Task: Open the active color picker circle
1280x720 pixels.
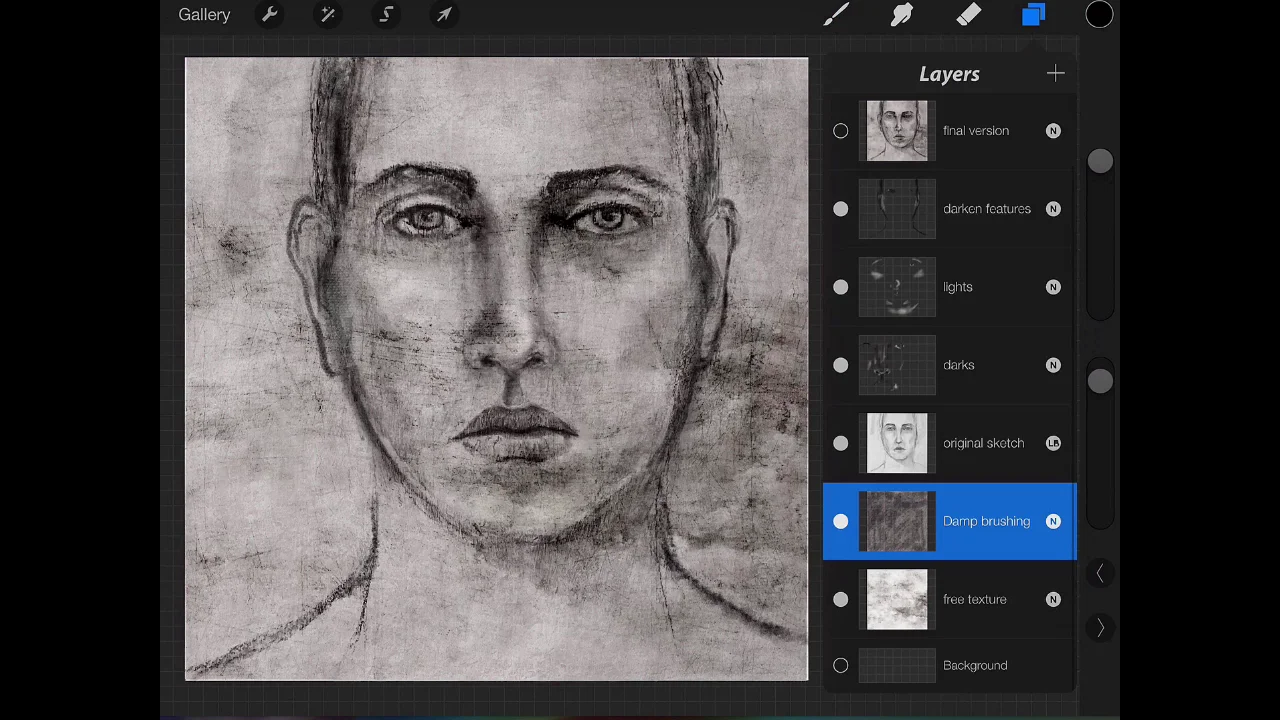Action: [1099, 15]
